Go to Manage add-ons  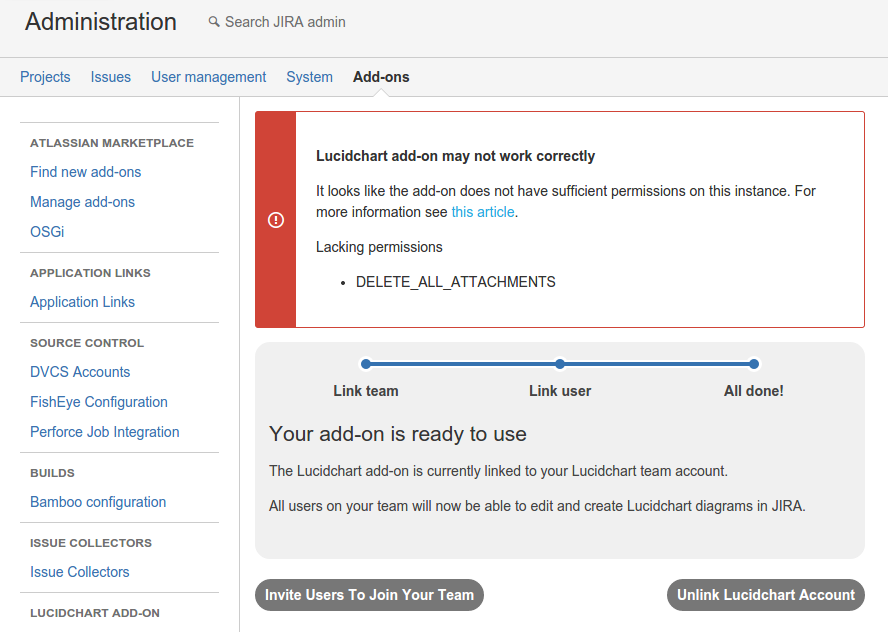82,202
